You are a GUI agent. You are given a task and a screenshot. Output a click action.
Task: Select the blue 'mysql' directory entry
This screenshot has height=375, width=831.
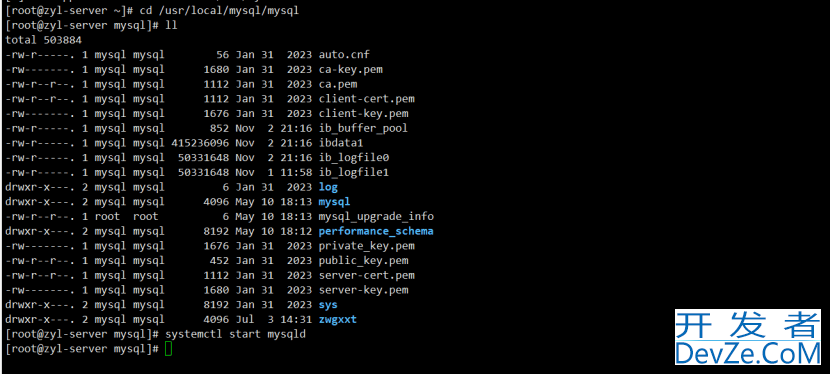point(334,202)
